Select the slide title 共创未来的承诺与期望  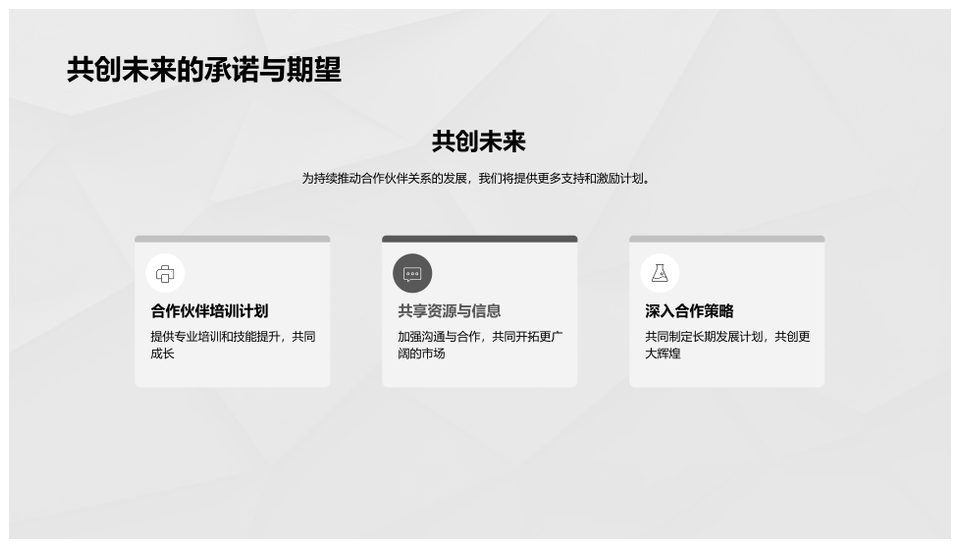(204, 70)
